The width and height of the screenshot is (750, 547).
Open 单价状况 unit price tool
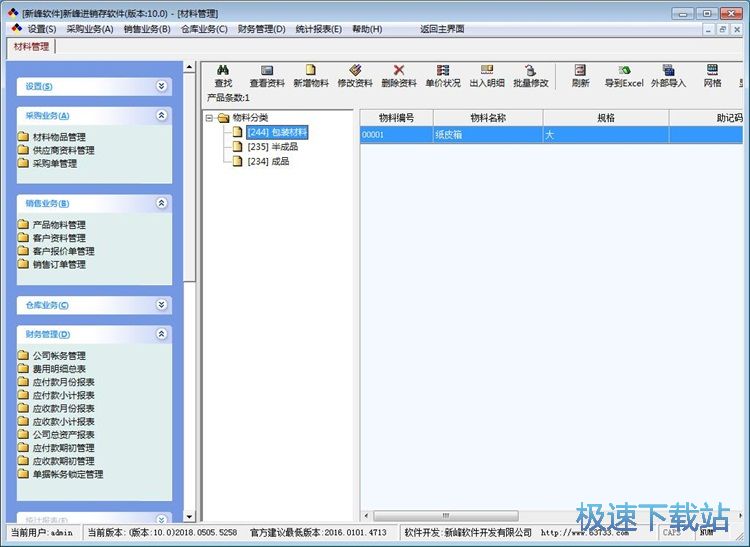point(443,76)
